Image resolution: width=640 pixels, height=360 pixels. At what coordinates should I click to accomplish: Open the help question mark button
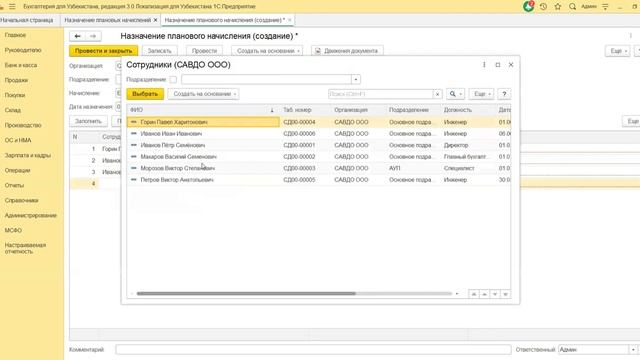coord(504,94)
